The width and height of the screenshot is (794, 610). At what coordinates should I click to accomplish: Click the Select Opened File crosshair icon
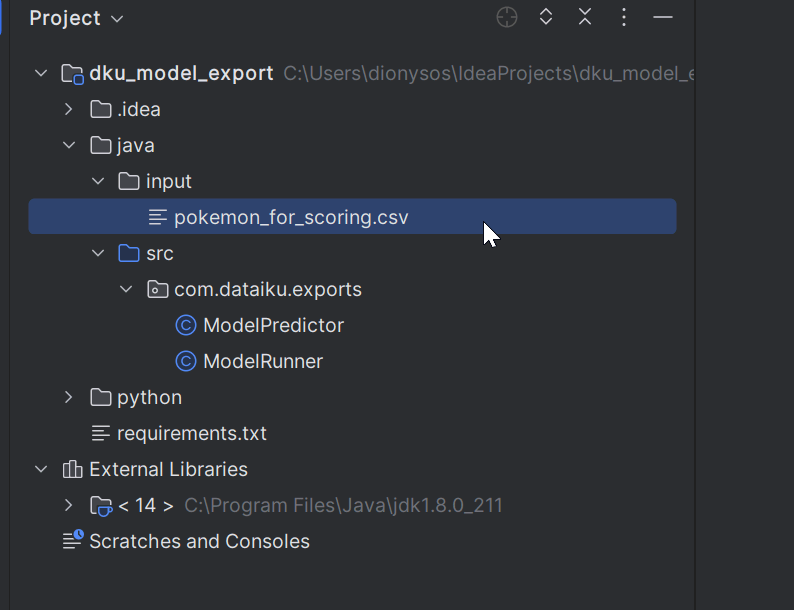pos(507,18)
